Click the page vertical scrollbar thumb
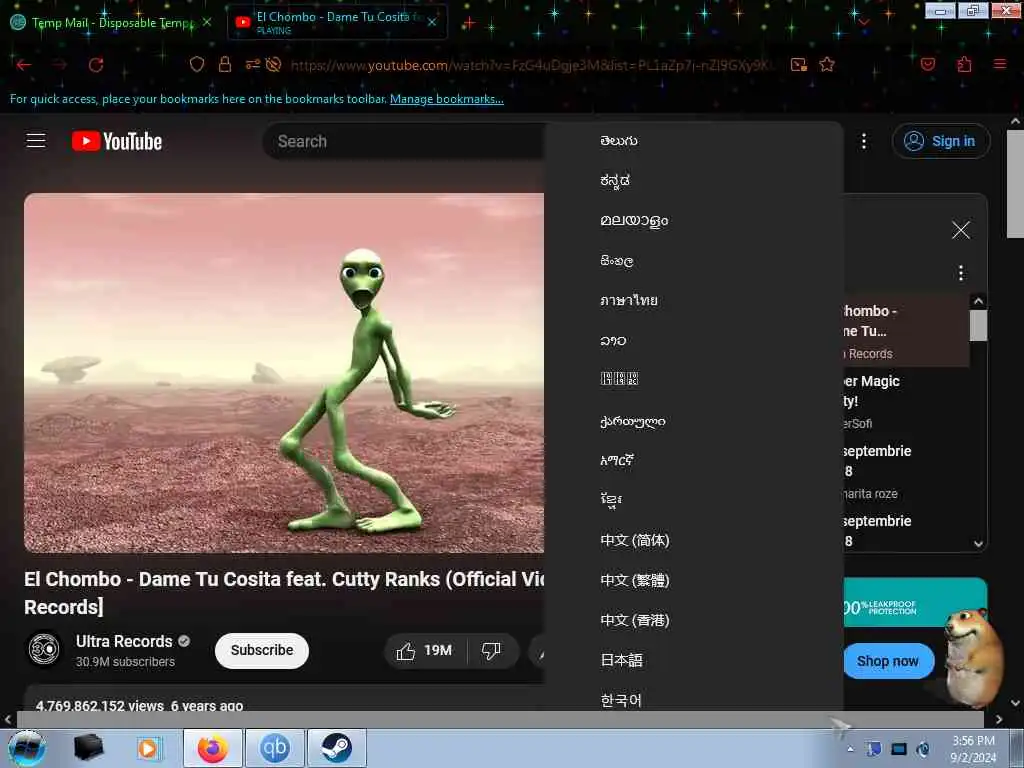This screenshot has height=768, width=1024. pos(1015,184)
